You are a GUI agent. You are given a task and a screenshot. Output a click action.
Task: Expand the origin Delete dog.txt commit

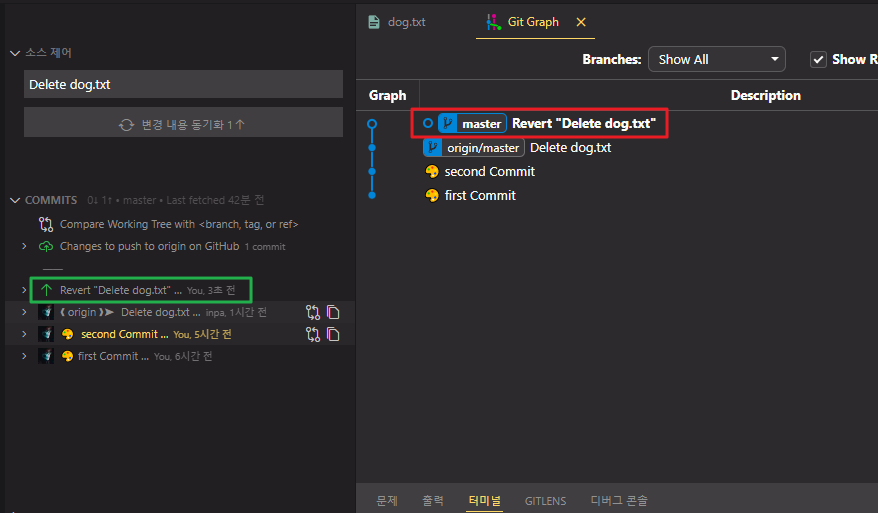[x=24, y=312]
